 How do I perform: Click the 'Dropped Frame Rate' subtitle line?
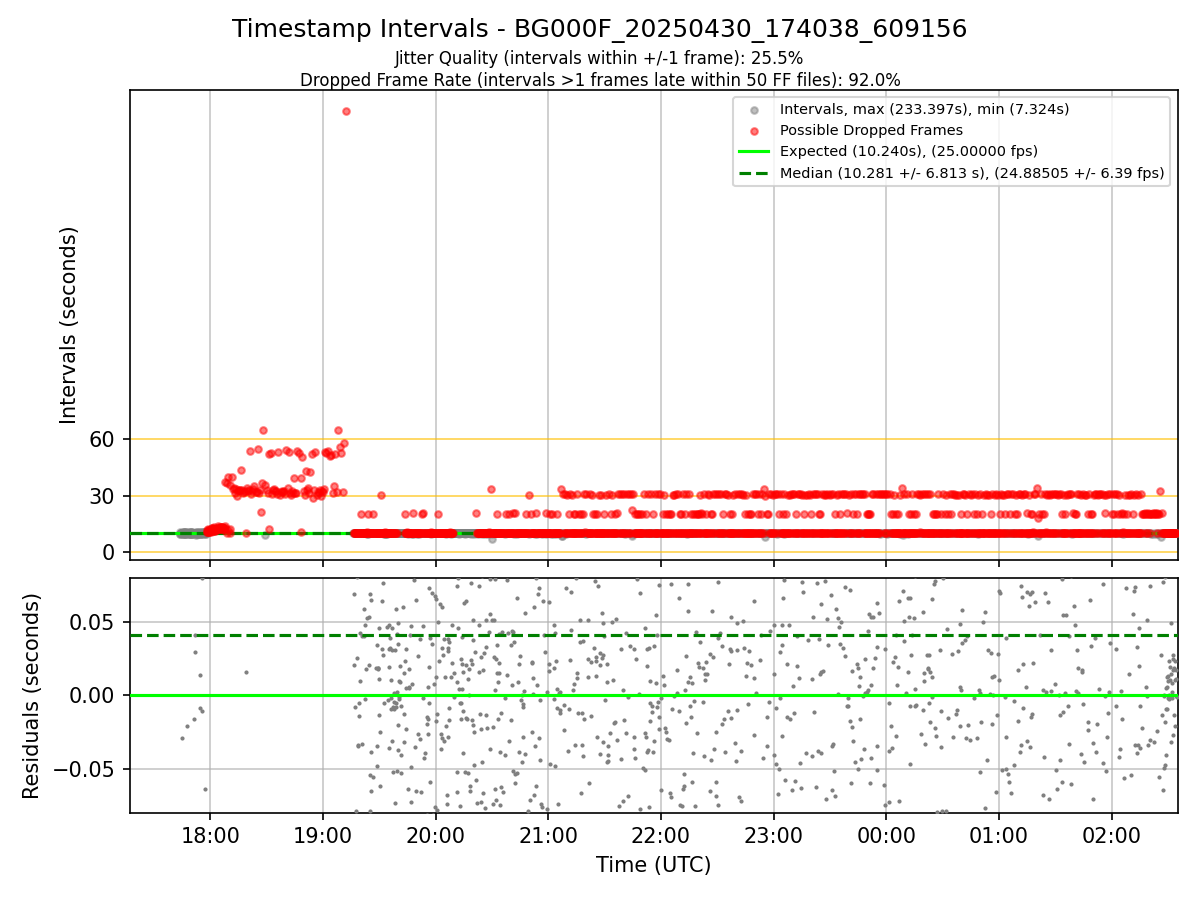pyautogui.click(x=599, y=80)
